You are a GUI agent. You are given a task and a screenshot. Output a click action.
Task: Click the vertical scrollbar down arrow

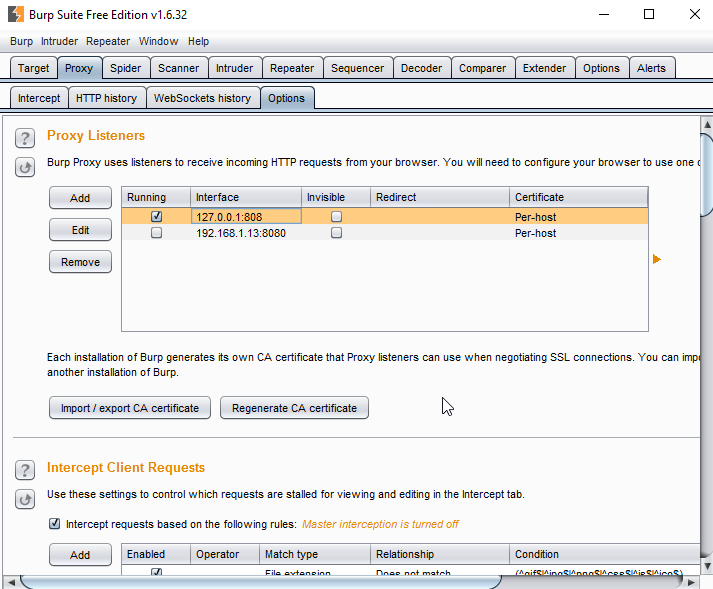pos(707,566)
